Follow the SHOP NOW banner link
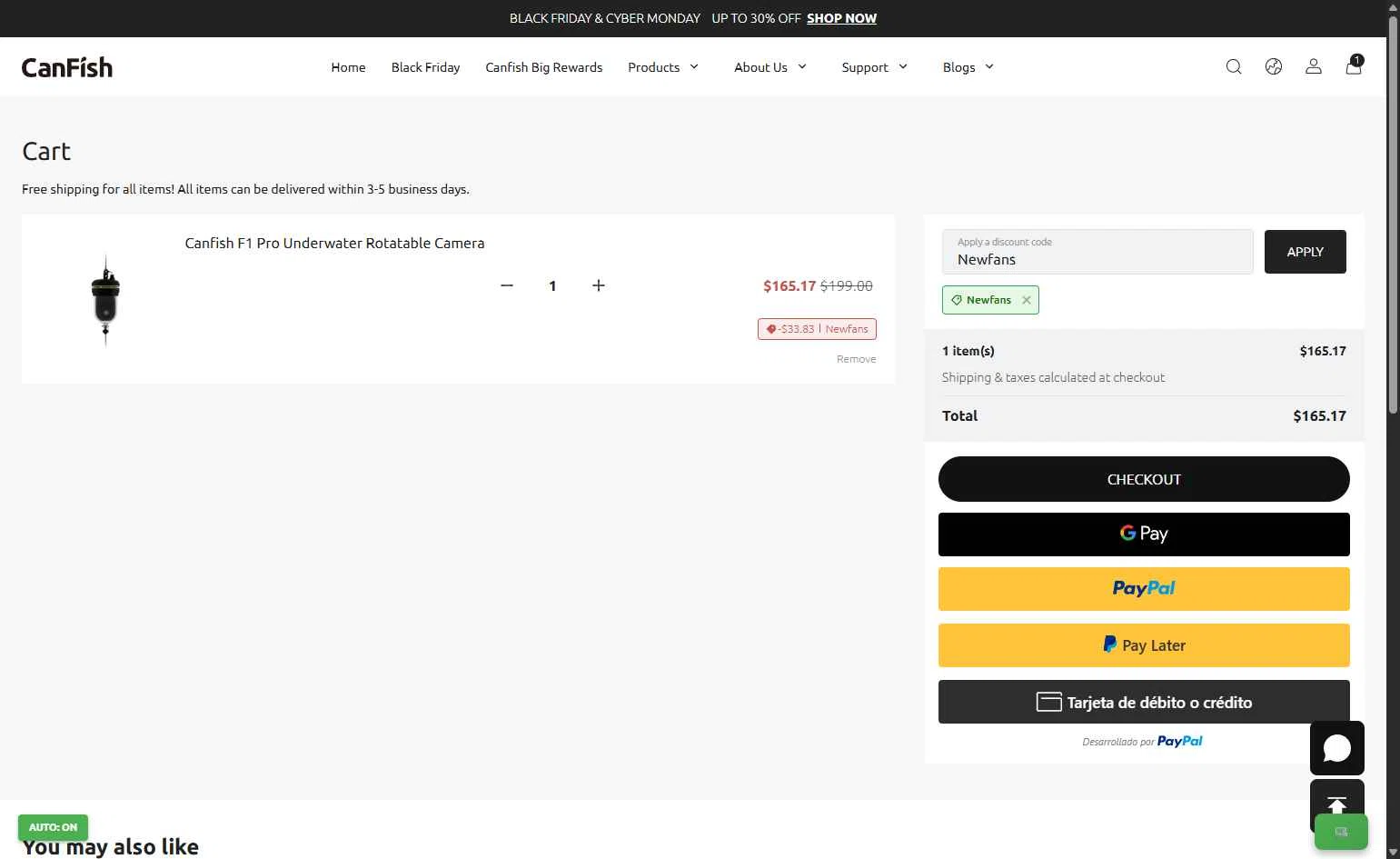This screenshot has width=1400, height=859. 841,18
